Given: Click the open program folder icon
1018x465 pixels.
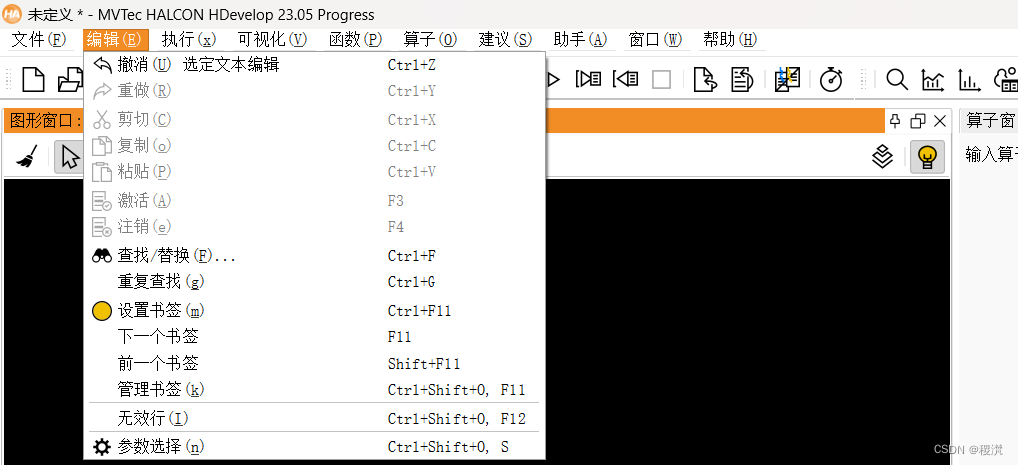Looking at the screenshot, I should [x=70, y=80].
